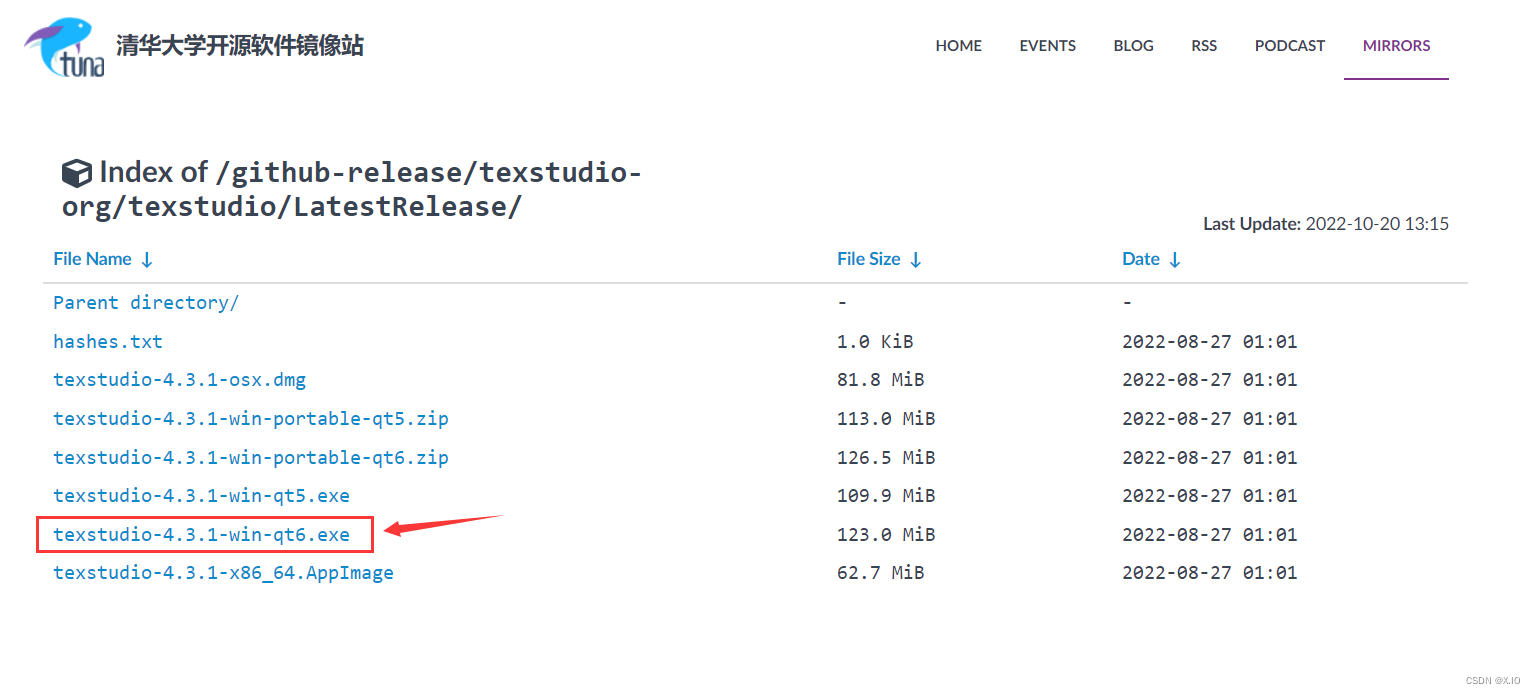Click the Index of heading path text
Screen dimensions: 1536x694
click(x=352, y=190)
